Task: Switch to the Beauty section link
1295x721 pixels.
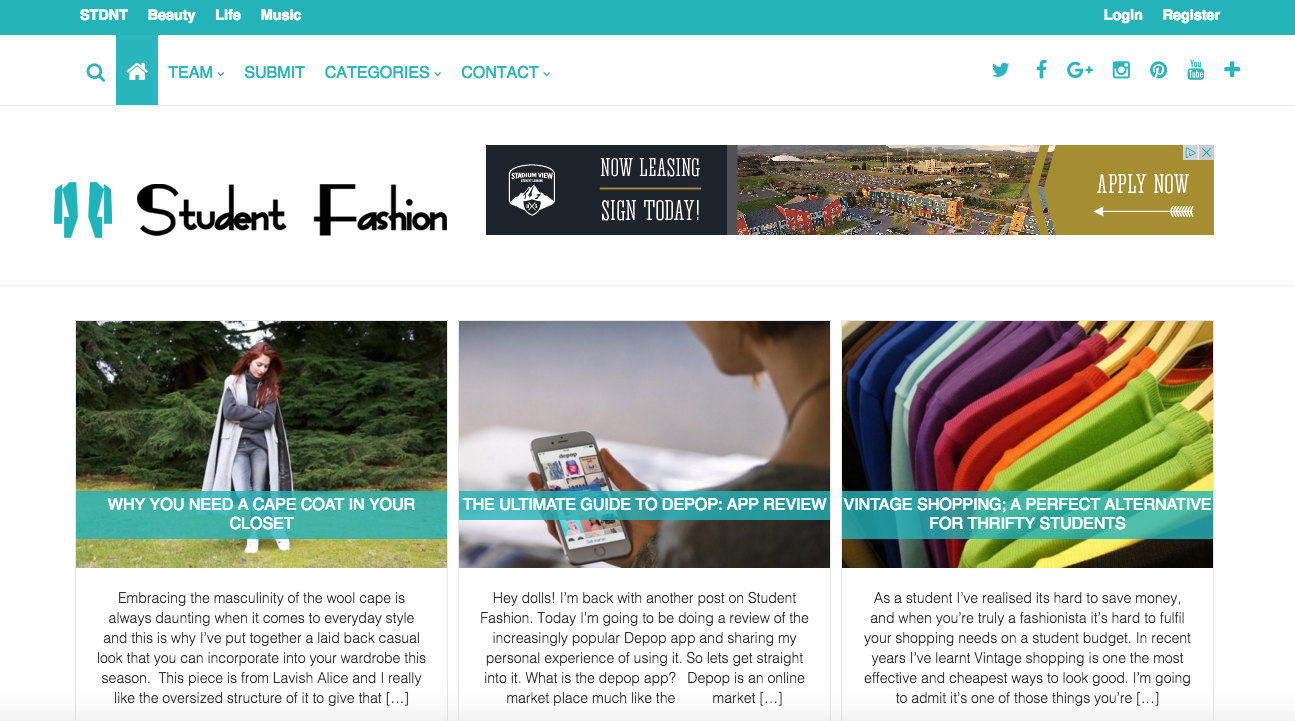Action: point(171,15)
